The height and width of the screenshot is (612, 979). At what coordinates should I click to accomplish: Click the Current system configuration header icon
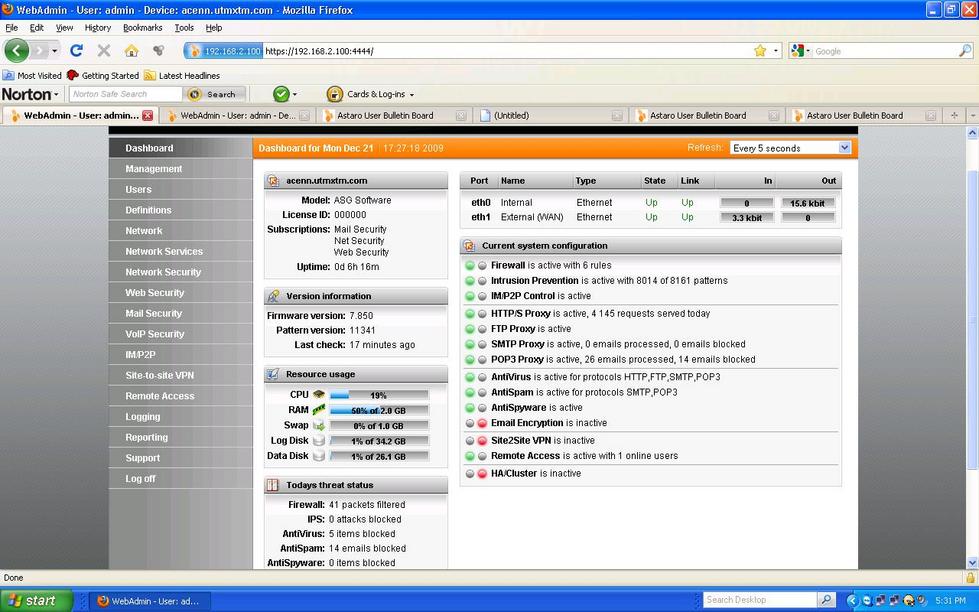pyautogui.click(x=469, y=245)
